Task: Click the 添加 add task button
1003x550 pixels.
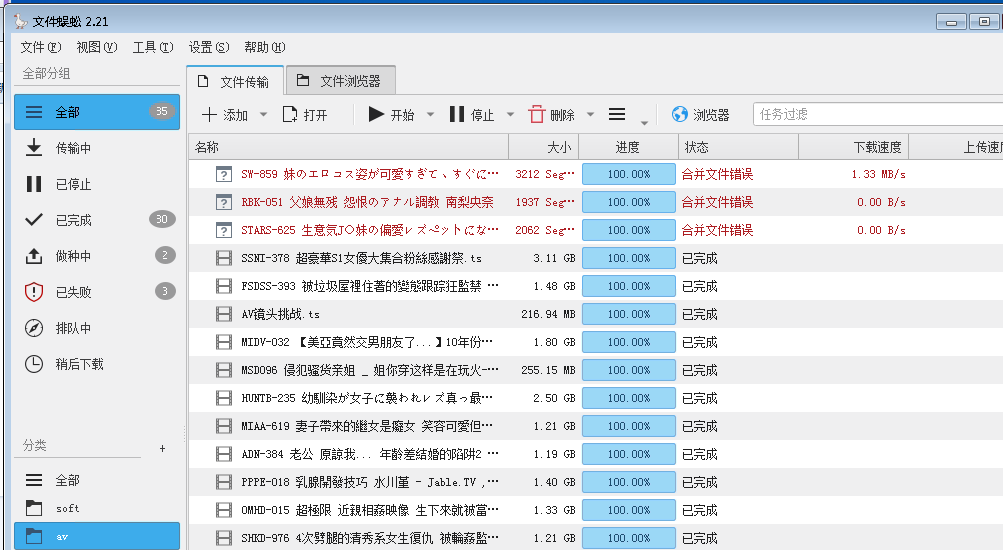Action: pyautogui.click(x=225, y=114)
